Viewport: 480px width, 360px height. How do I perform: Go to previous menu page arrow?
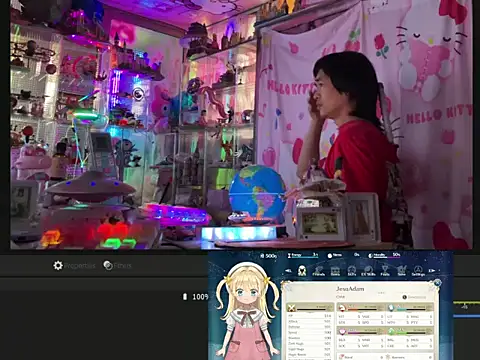tap(289, 271)
